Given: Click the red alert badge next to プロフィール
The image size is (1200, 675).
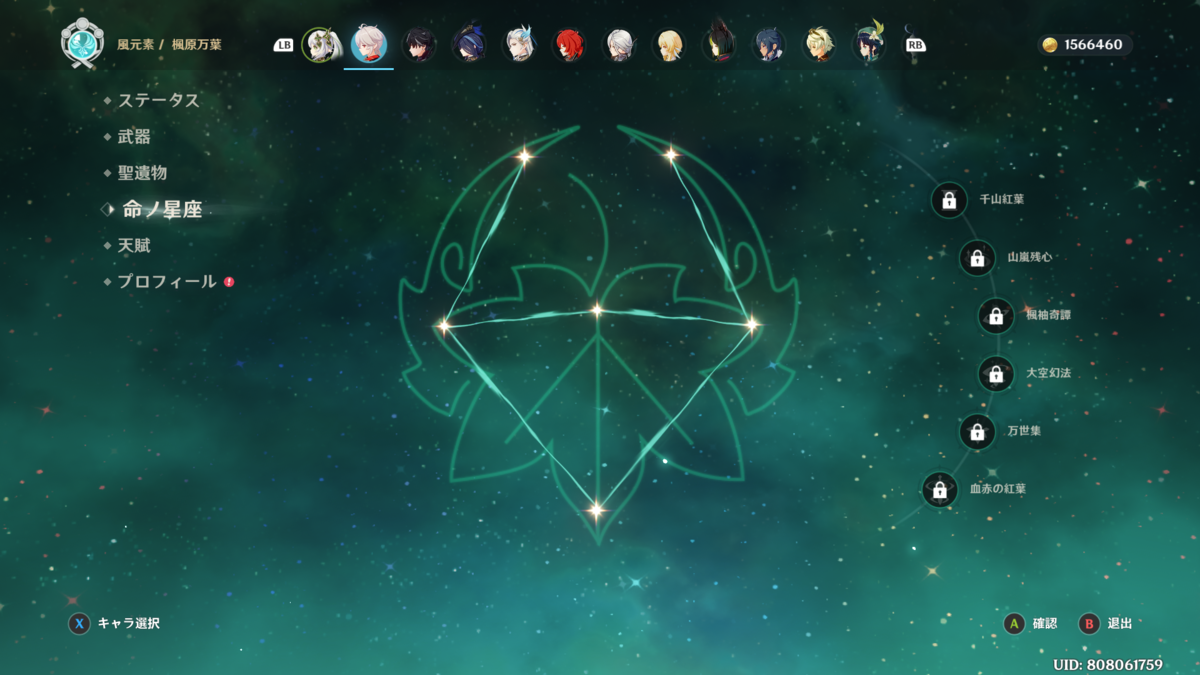Looking at the screenshot, I should coord(229,282).
